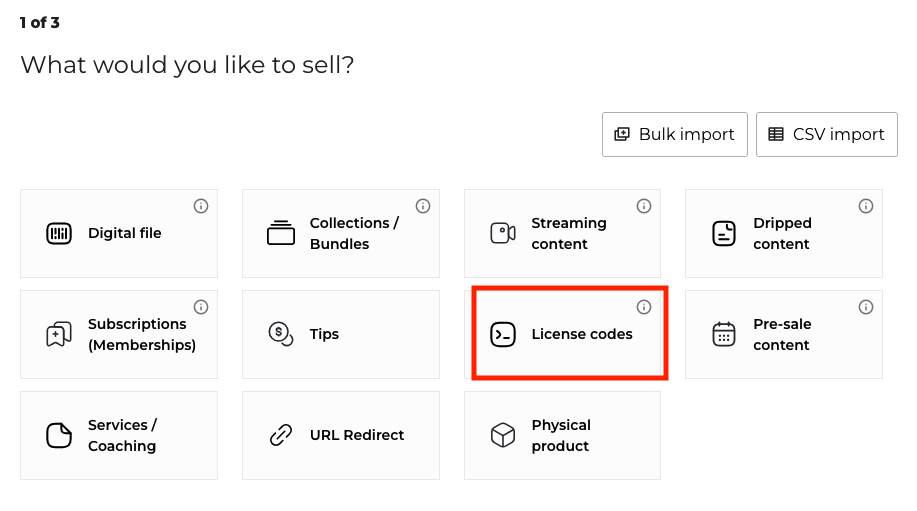Screen dimensions: 917x511
Task: Open info for License codes
Action: pyautogui.click(x=644, y=307)
